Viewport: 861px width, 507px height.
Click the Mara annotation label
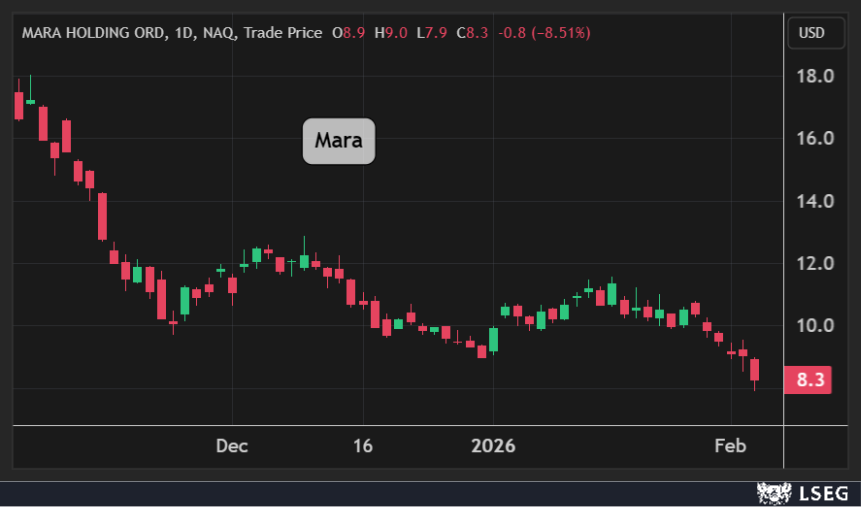click(x=339, y=140)
